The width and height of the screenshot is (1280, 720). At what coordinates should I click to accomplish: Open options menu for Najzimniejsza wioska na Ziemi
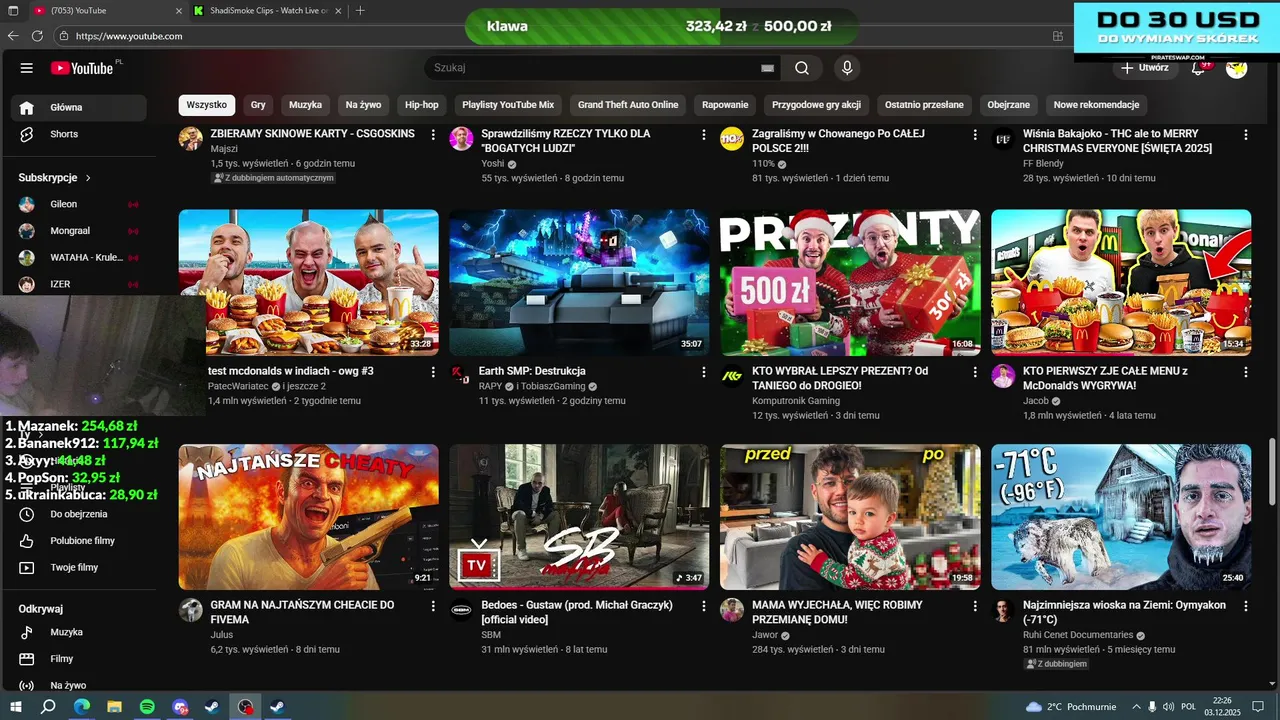pyautogui.click(x=1246, y=606)
